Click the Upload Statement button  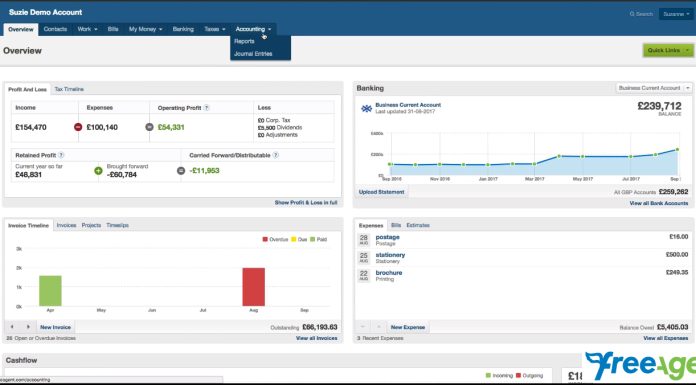tap(381, 192)
